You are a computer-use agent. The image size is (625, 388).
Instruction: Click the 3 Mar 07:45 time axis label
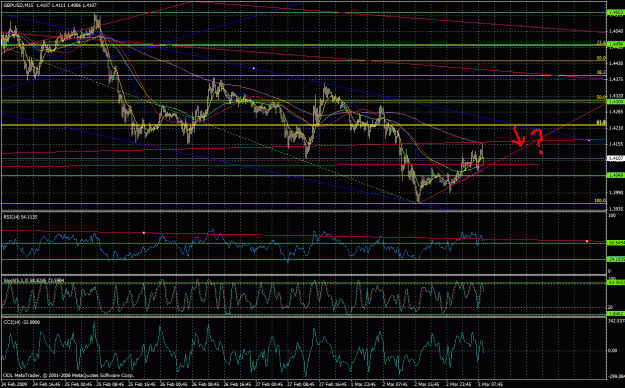pyautogui.click(x=491, y=385)
